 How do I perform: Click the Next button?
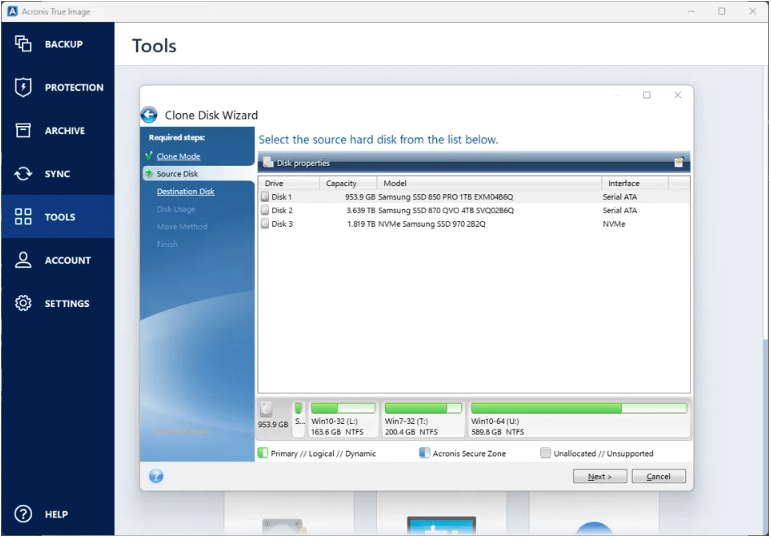(x=599, y=476)
